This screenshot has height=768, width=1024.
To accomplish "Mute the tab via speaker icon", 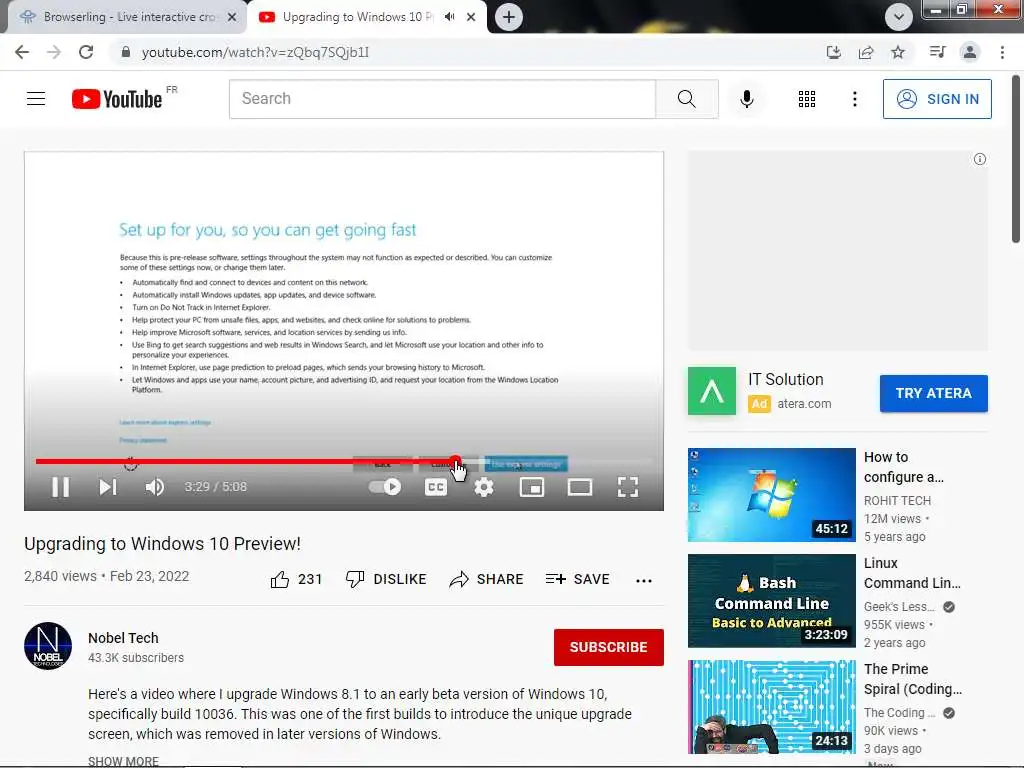I will 449,17.
